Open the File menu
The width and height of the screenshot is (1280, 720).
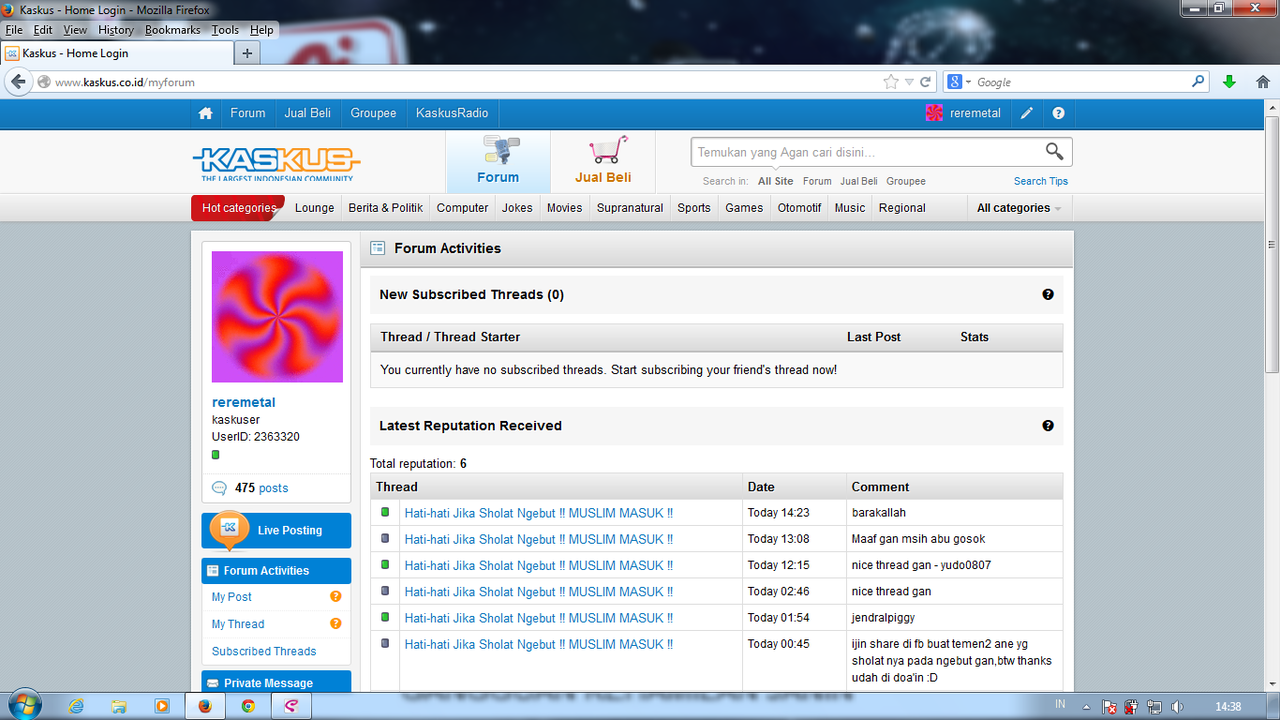(14, 30)
